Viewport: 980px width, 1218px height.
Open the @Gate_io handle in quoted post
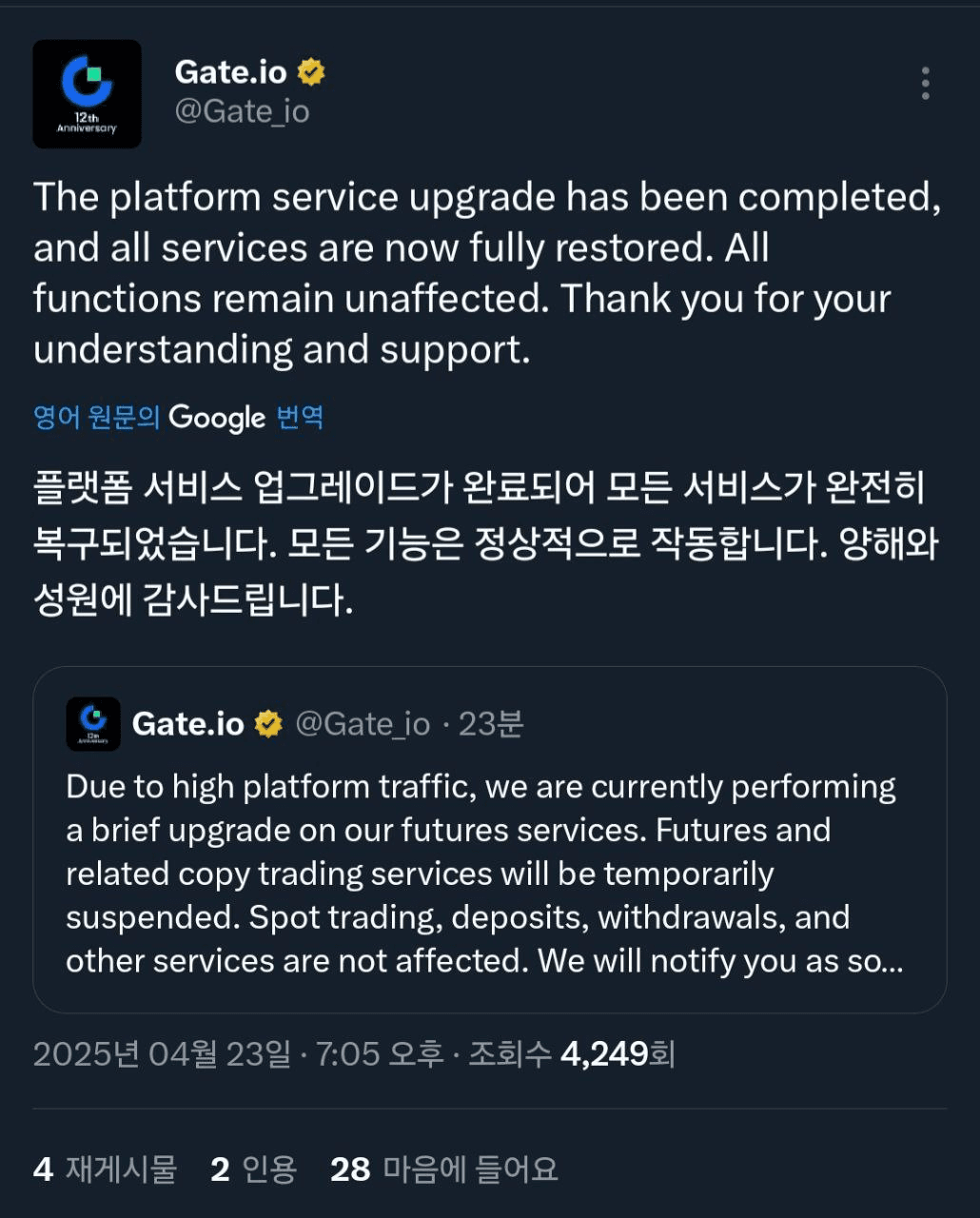click(363, 724)
